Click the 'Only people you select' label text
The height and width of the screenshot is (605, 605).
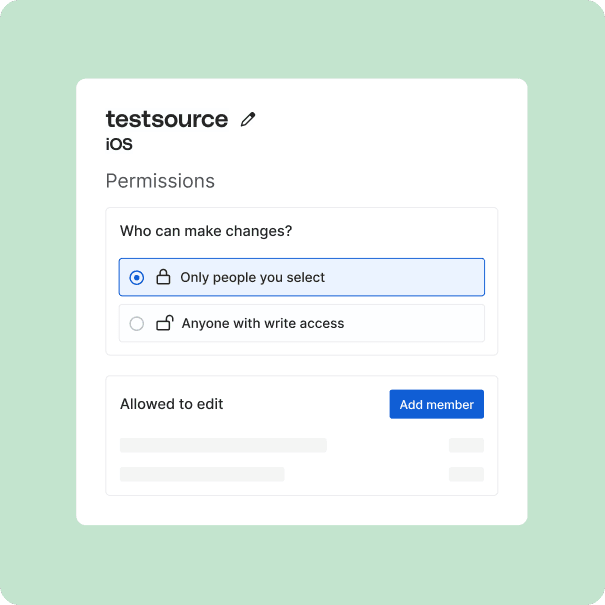pyautogui.click(x=252, y=277)
